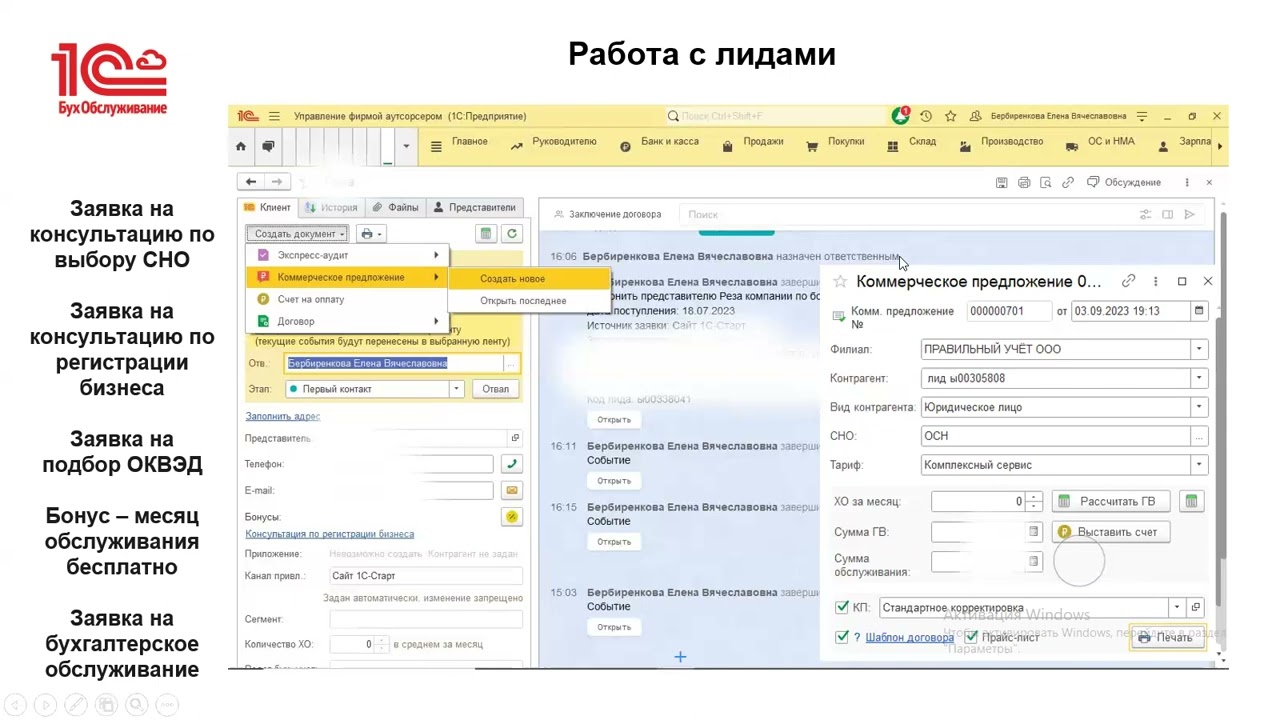The image size is (1280, 720).
Task: Expand the Вид контрагента dropdown
Action: coord(1199,407)
